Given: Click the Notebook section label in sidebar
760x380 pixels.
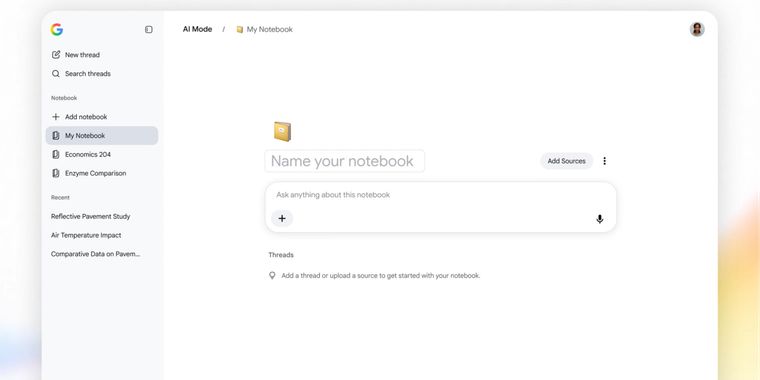Looking at the screenshot, I should coord(64,98).
